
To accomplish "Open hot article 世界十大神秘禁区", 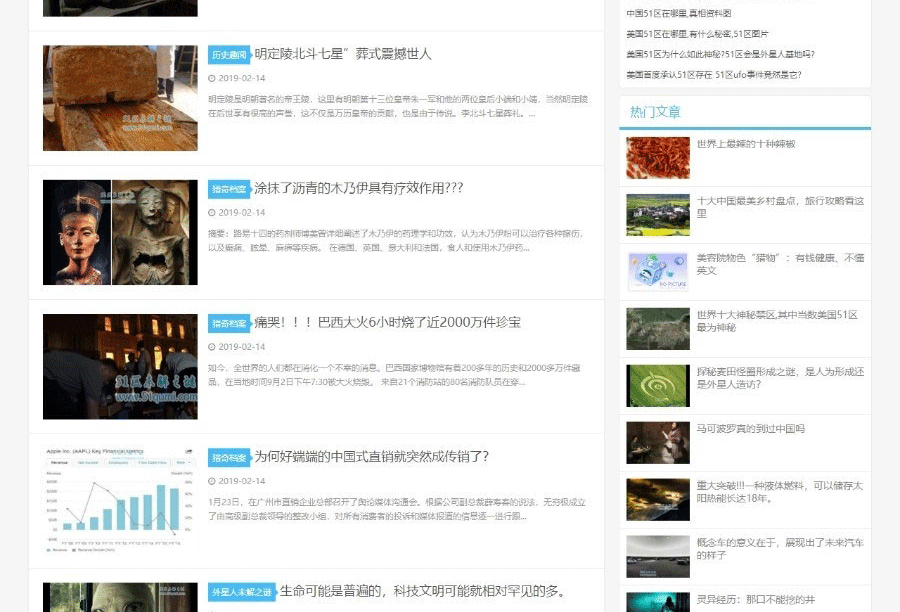I will tap(777, 321).
